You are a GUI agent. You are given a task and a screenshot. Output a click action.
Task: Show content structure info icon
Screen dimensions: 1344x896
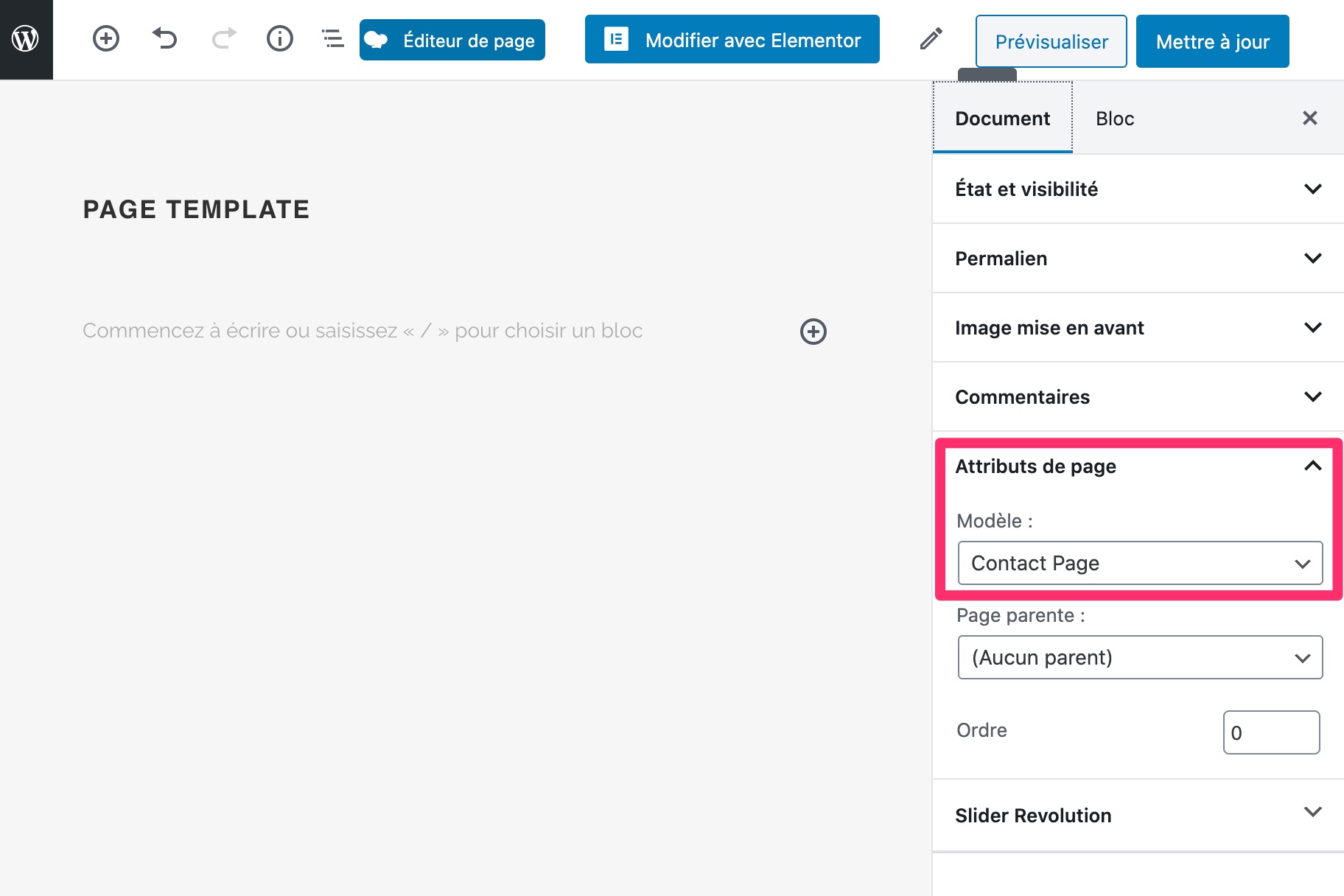(x=279, y=38)
